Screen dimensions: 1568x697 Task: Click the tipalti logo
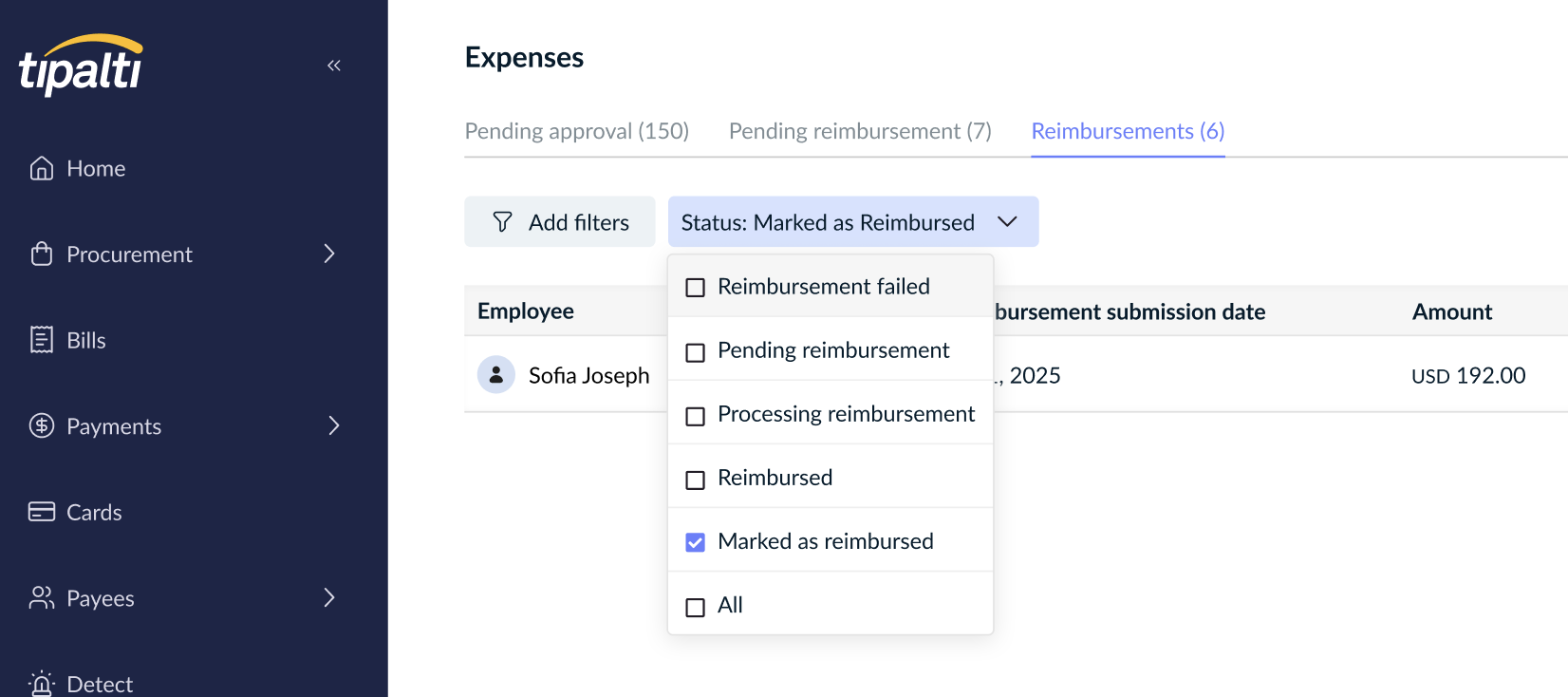click(81, 66)
